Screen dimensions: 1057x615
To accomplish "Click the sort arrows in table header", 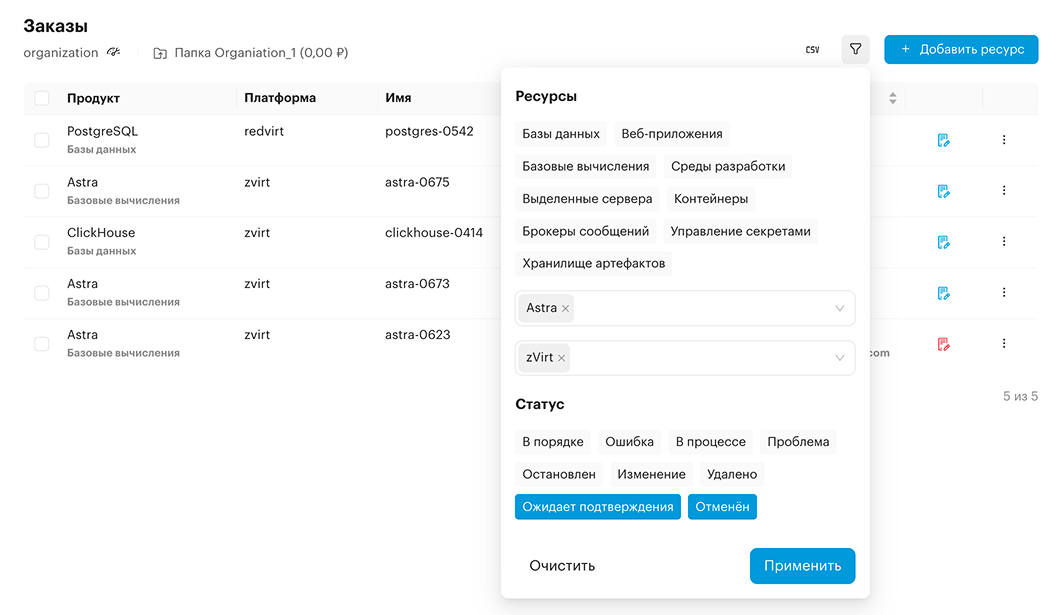I will pyautogui.click(x=892, y=98).
